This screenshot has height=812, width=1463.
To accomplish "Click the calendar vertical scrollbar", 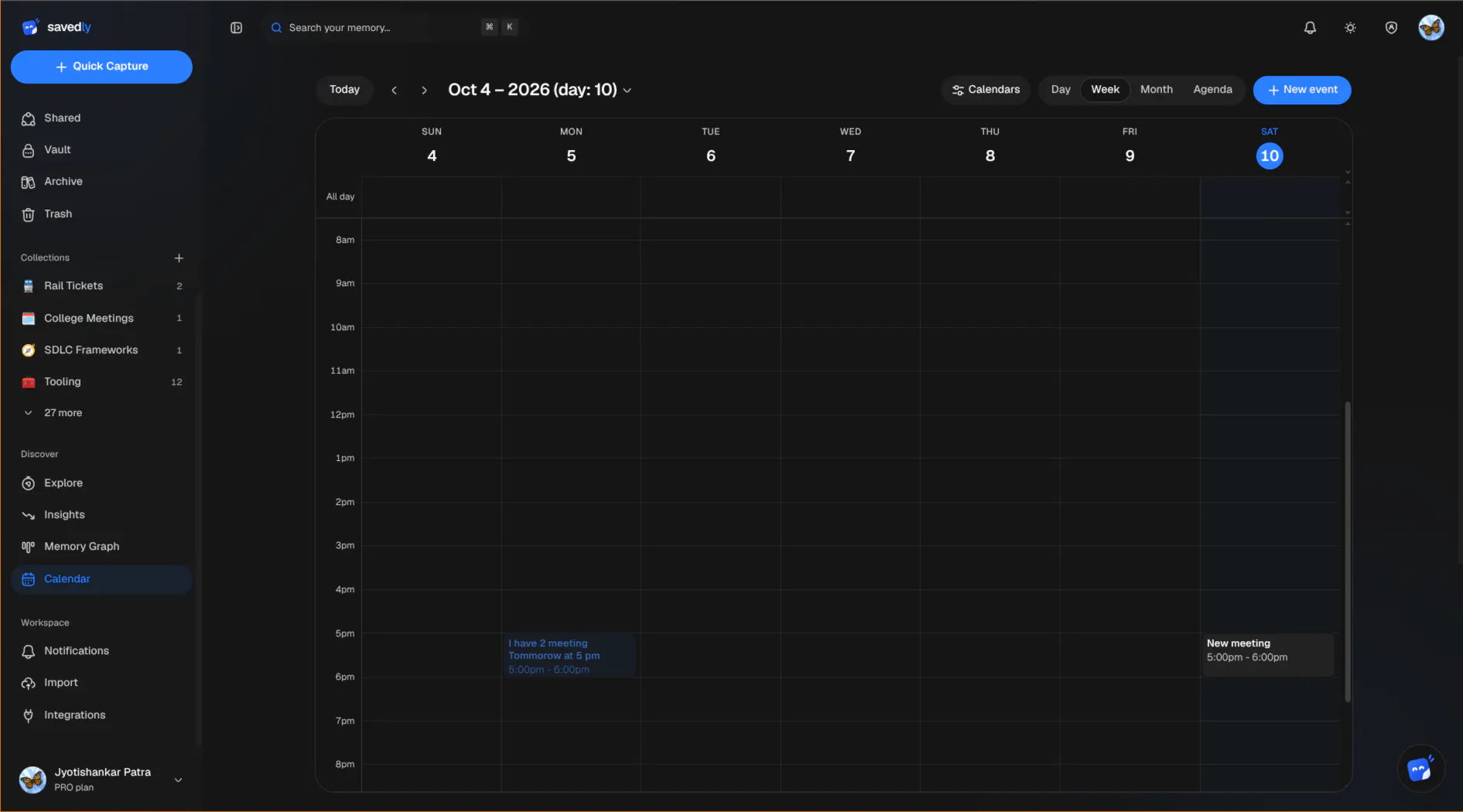I will (x=1348, y=551).
